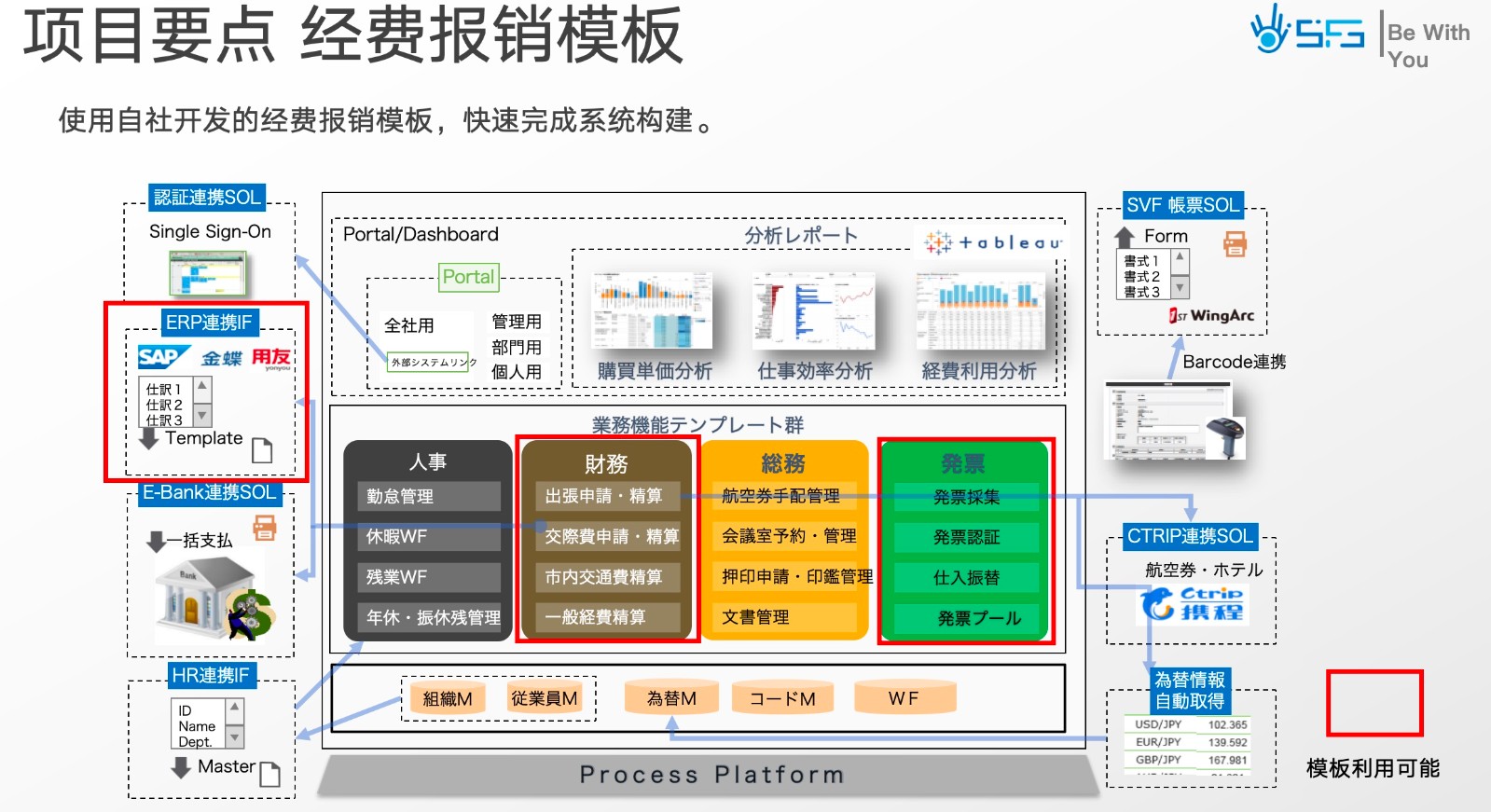This screenshot has height=812, width=1491.
Task: Click the scroll up arrow in the 仕訳 list
Action: click(202, 386)
